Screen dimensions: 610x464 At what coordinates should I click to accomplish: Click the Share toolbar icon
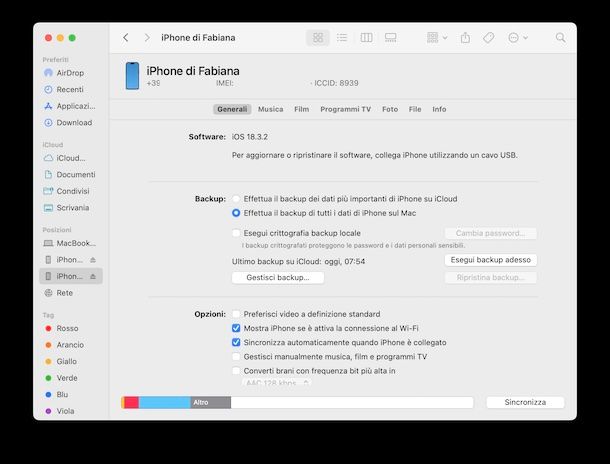click(465, 38)
